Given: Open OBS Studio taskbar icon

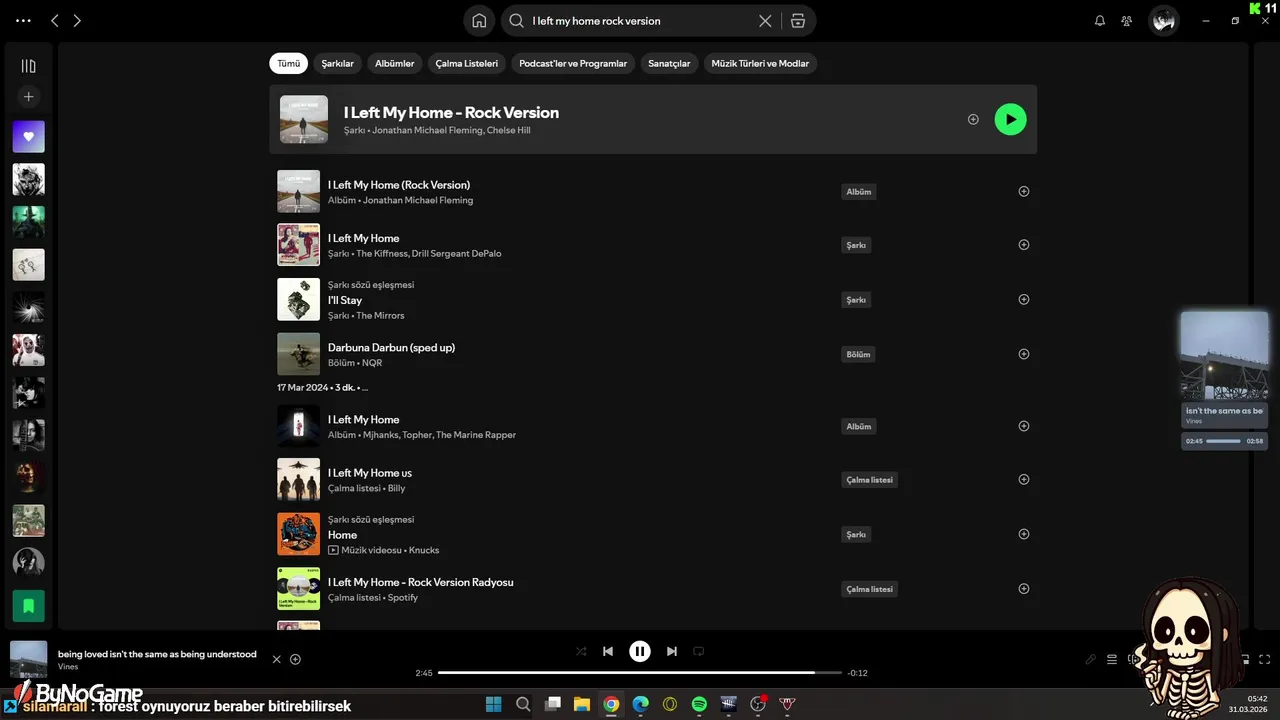Looking at the screenshot, I should [x=758, y=704].
